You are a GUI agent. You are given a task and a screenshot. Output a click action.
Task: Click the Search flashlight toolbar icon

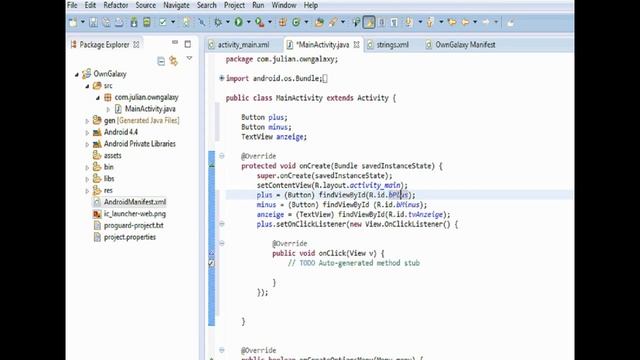(x=333, y=22)
